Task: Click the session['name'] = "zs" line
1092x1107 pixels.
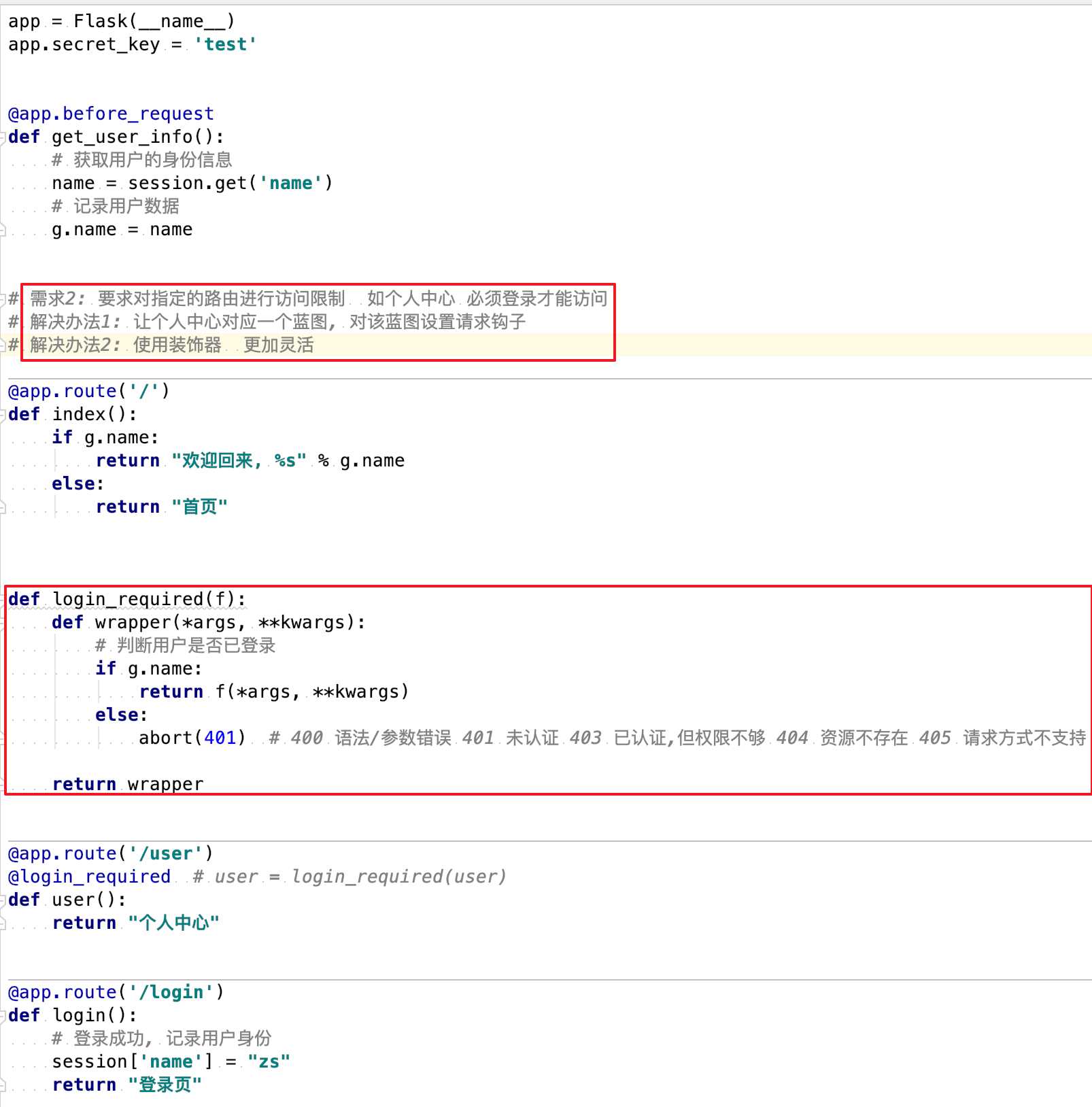Action: [x=171, y=1061]
